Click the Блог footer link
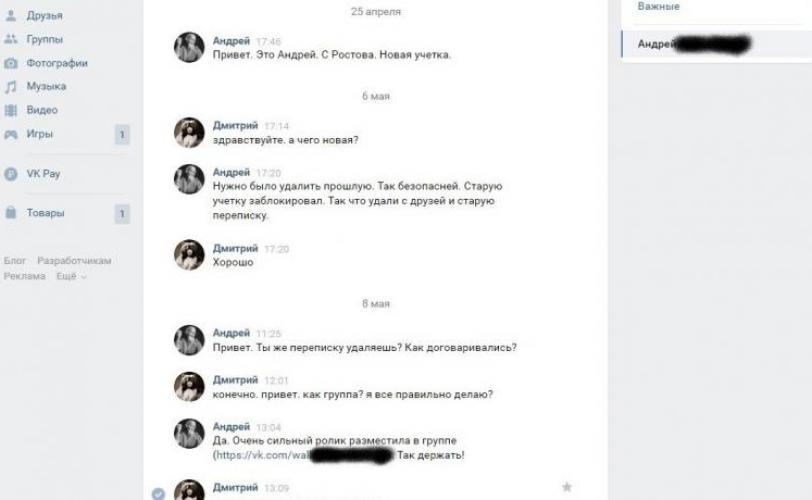 click(x=15, y=260)
